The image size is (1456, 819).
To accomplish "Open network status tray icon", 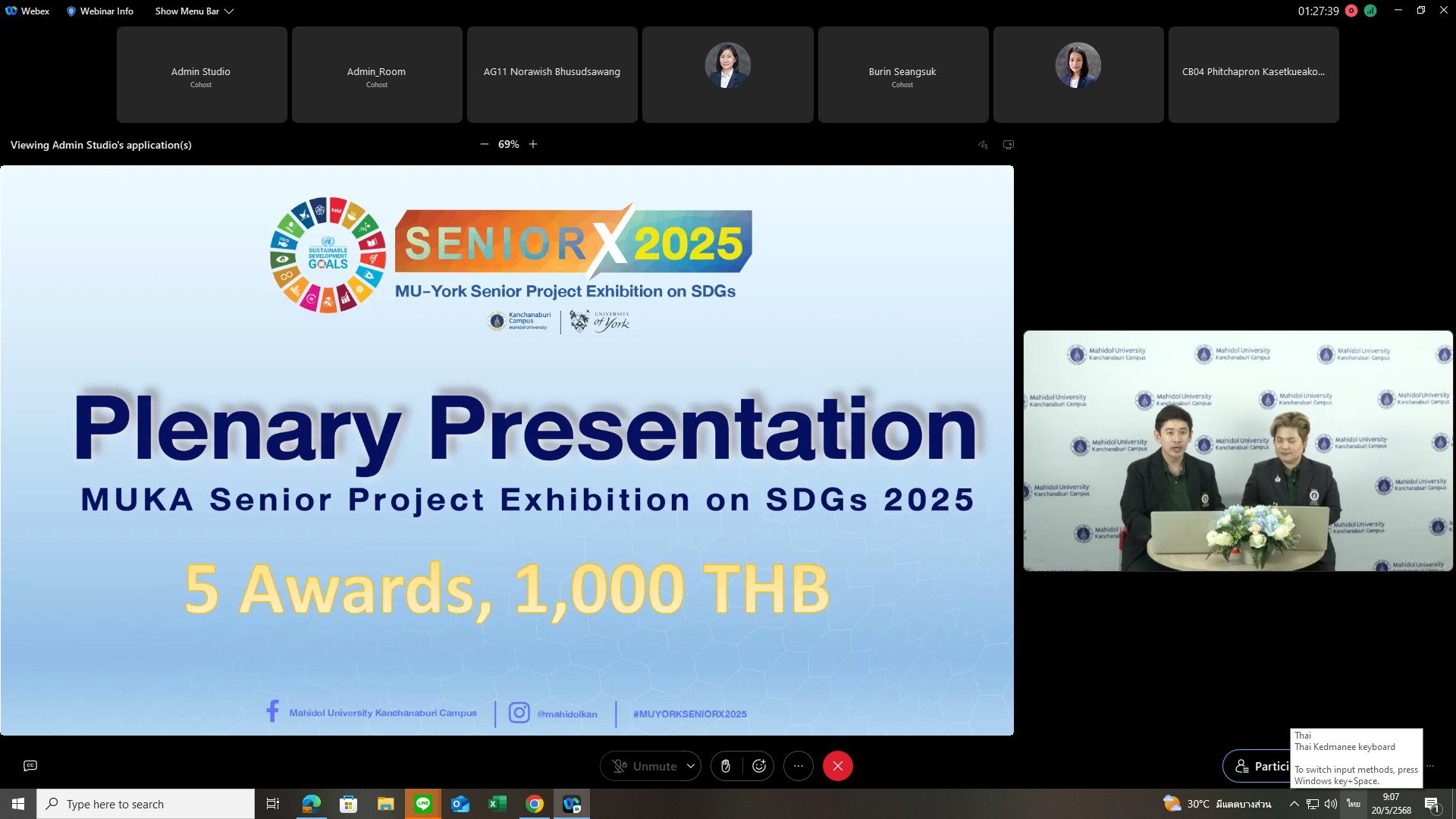I will pyautogui.click(x=1313, y=804).
